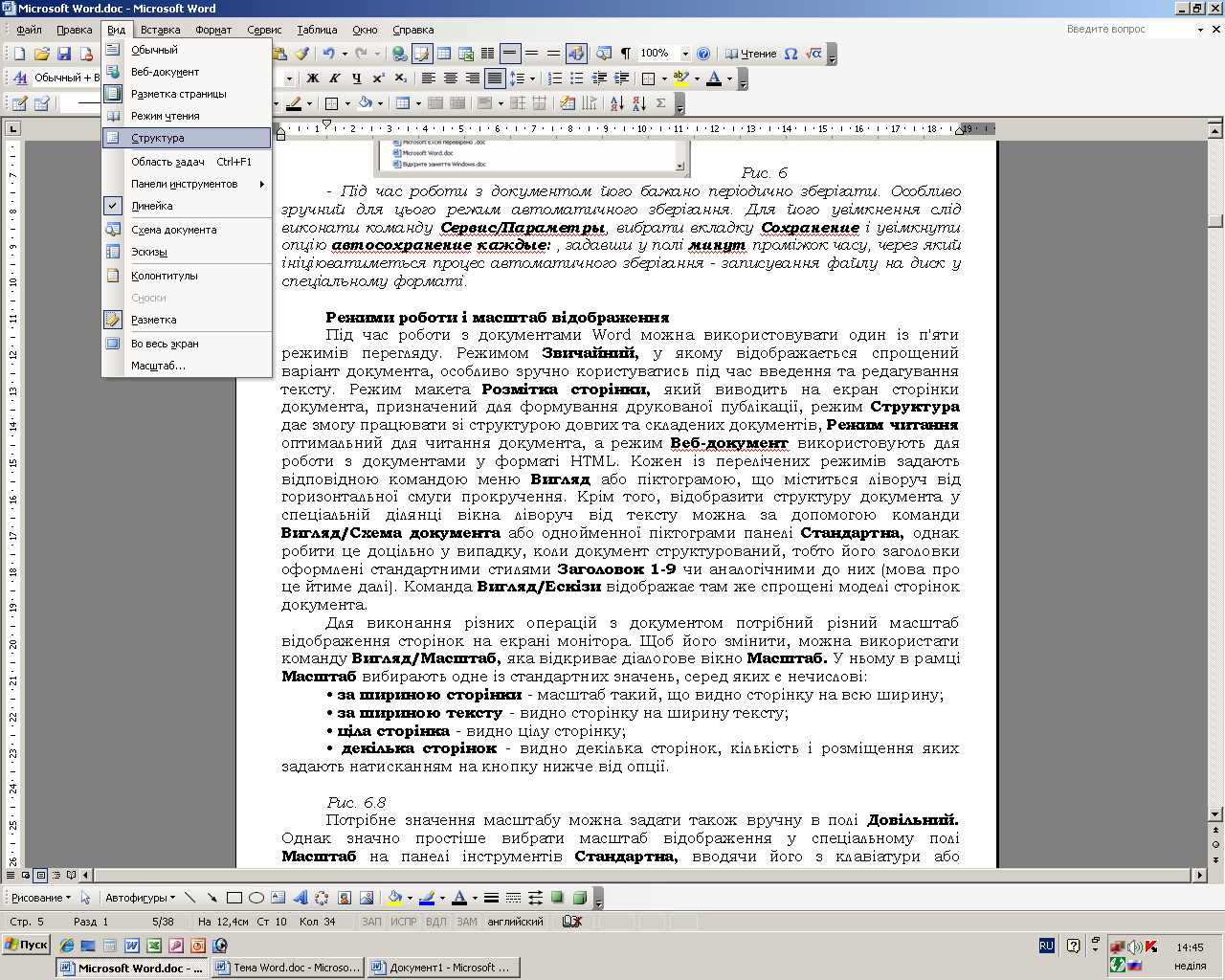Open the Автофигуры dropdown menu
Screen dimensions: 1225x980
tap(140, 898)
